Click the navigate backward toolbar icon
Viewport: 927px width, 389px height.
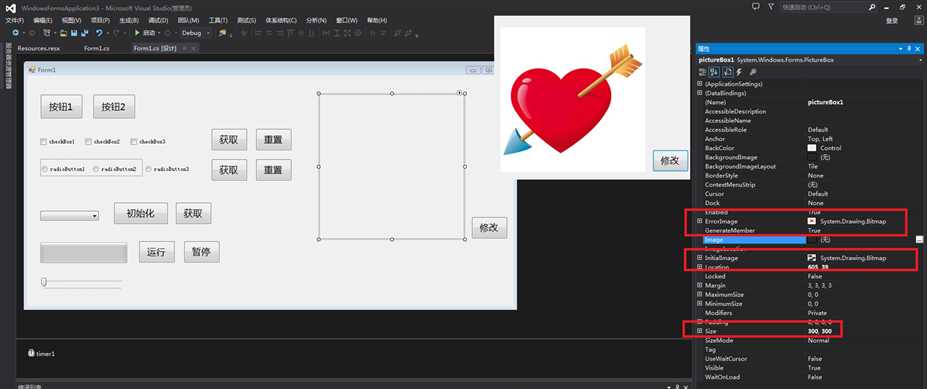(x=15, y=33)
